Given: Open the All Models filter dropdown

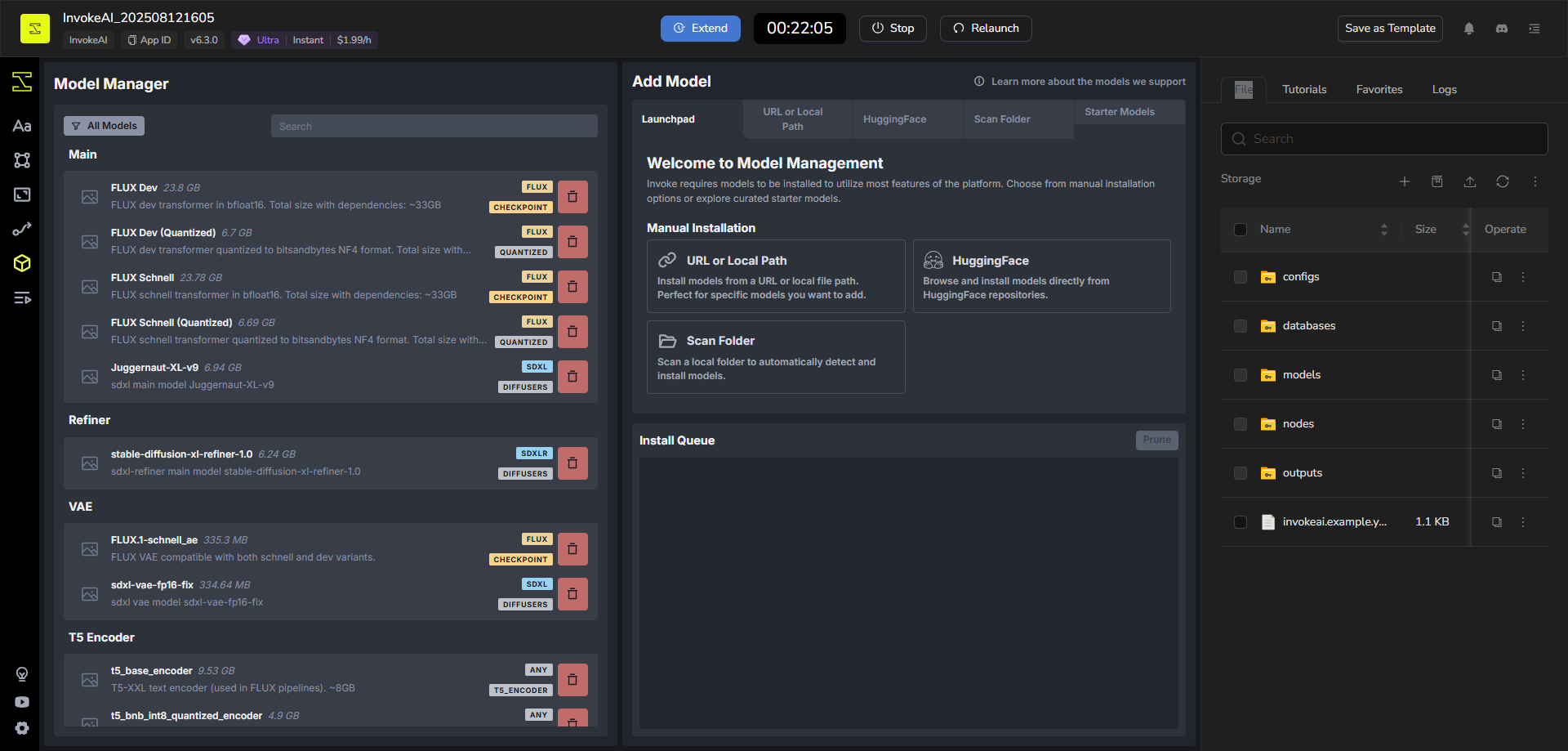Looking at the screenshot, I should pyautogui.click(x=105, y=126).
